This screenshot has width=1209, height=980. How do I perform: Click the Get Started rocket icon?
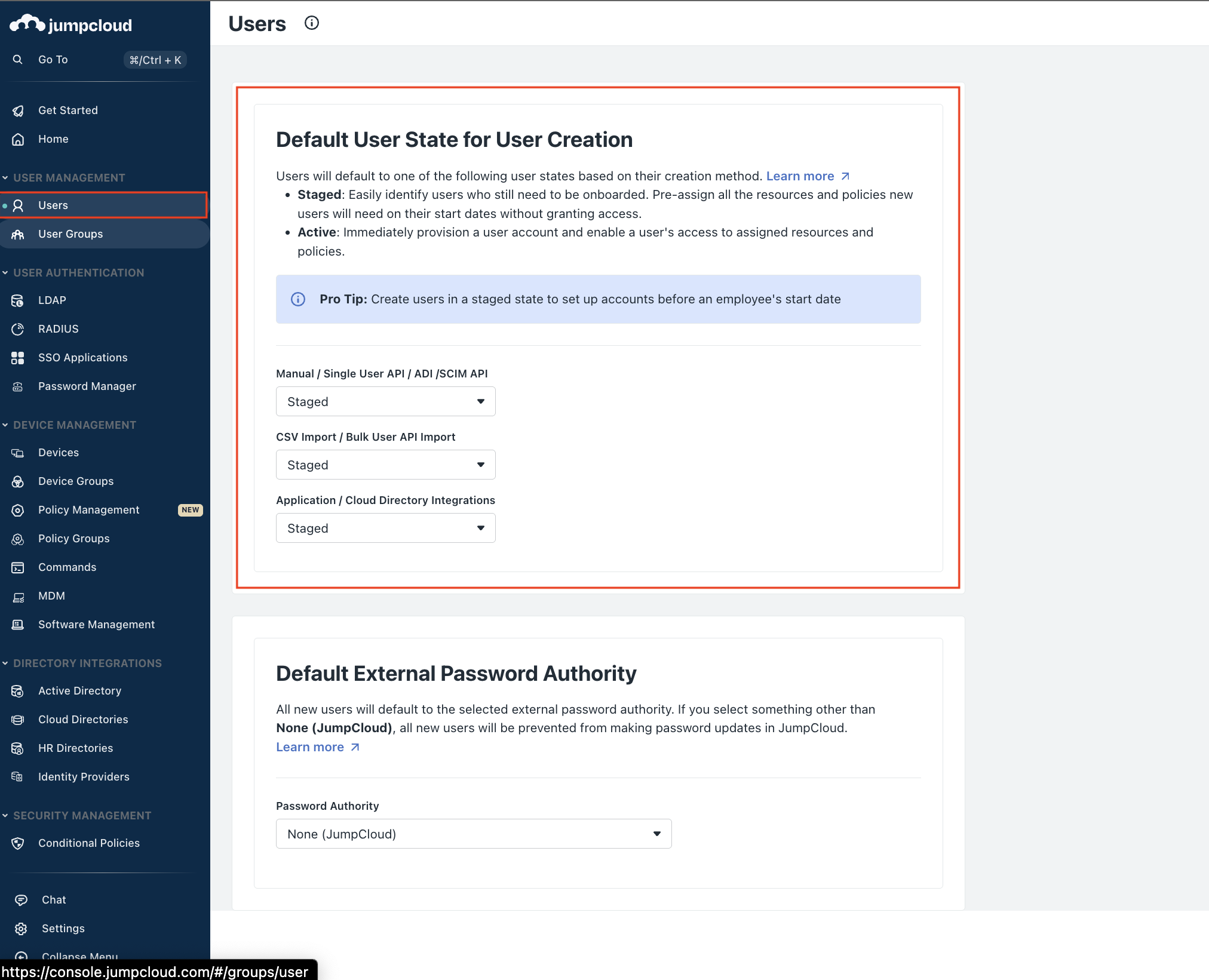18,110
